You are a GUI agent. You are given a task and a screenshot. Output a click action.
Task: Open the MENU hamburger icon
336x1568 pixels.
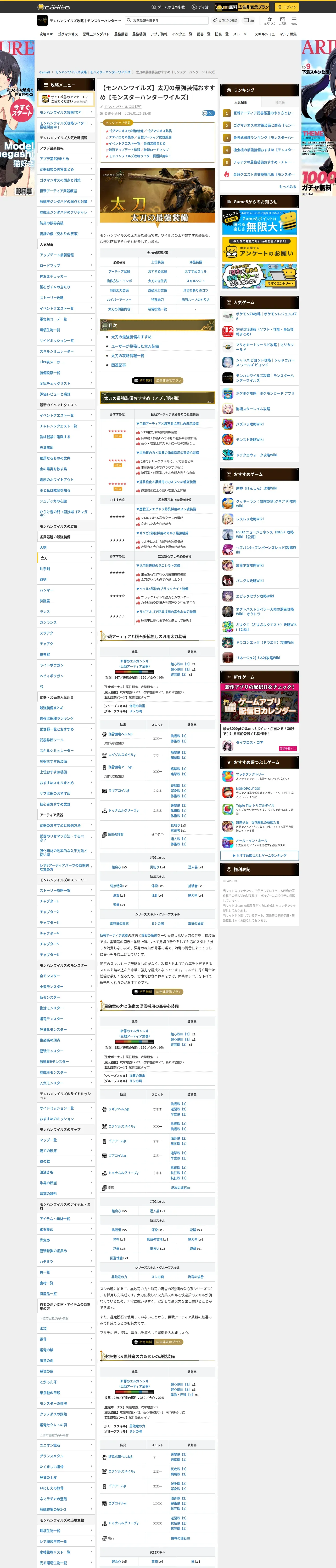click(294, 20)
